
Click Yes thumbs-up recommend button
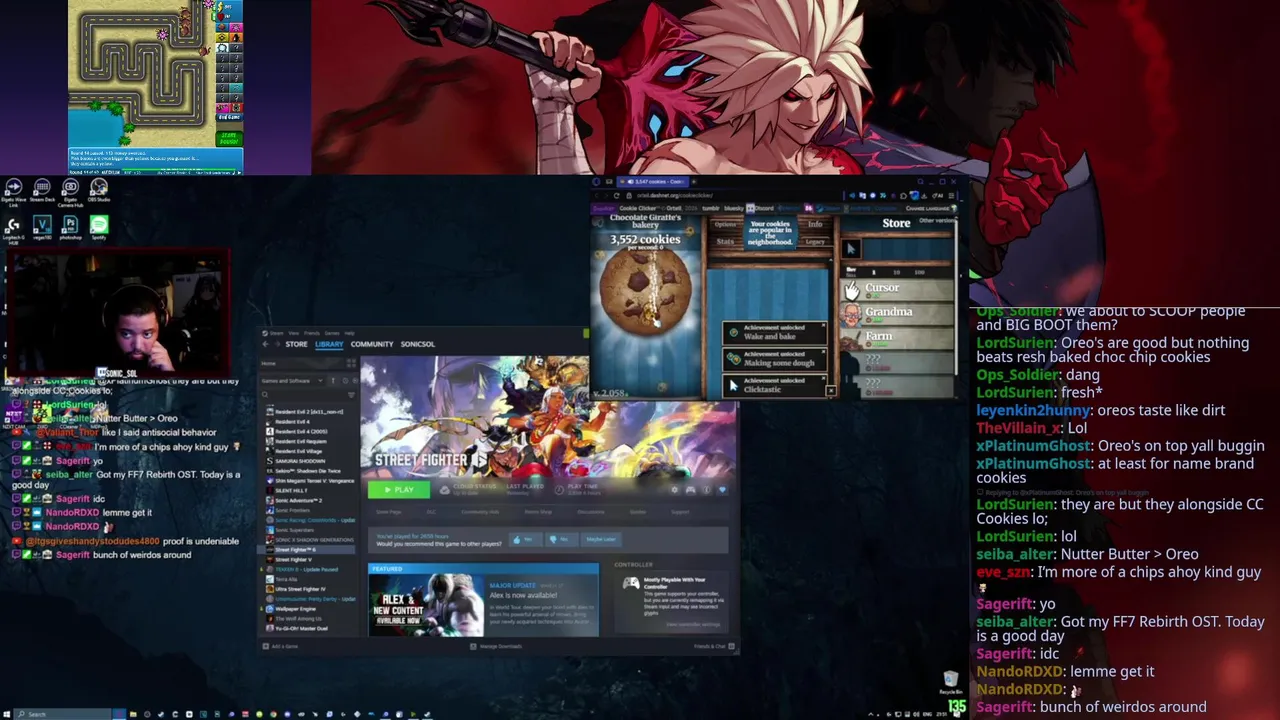(x=526, y=539)
